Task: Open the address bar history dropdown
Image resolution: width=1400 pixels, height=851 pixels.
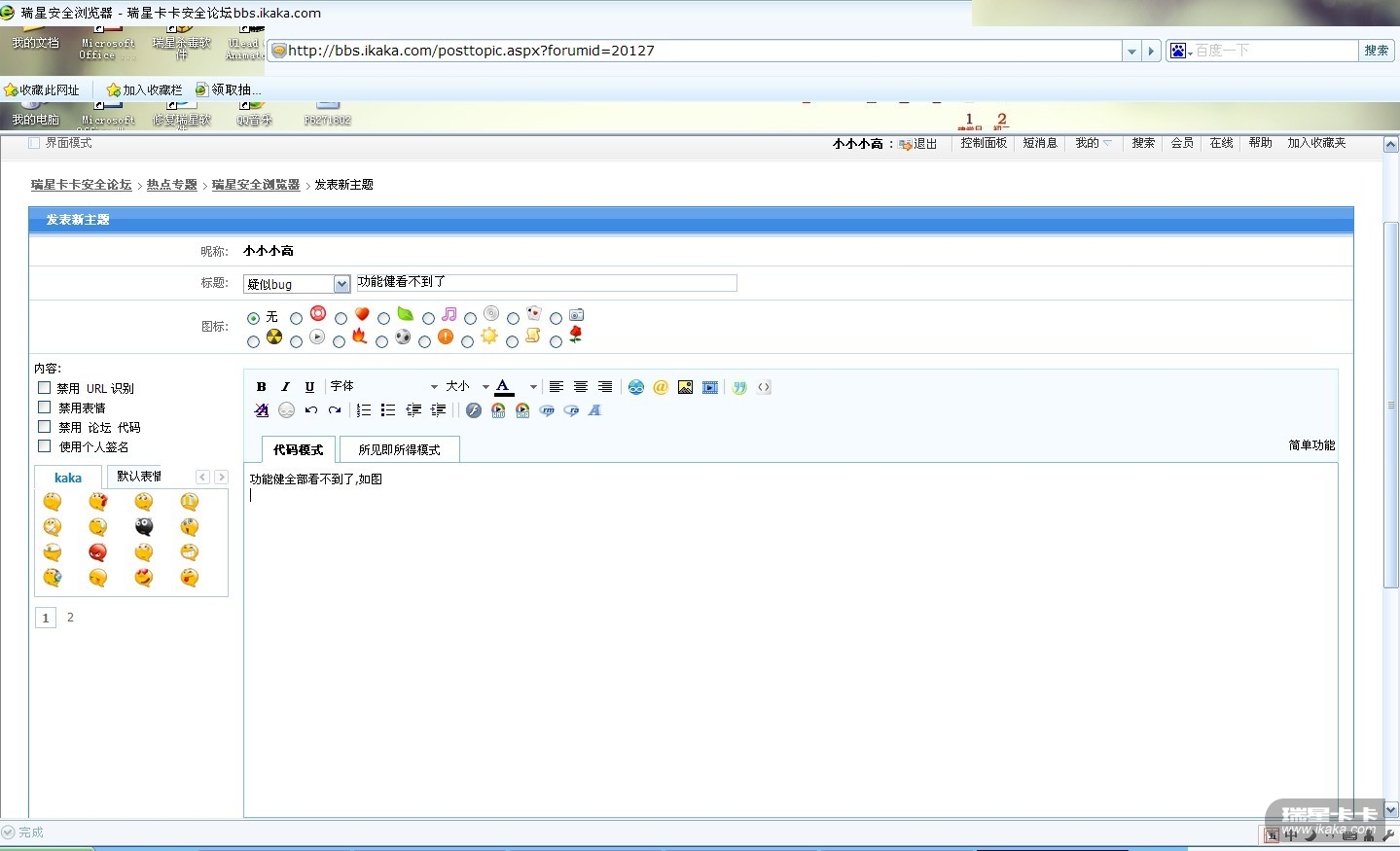Action: coord(1131,51)
